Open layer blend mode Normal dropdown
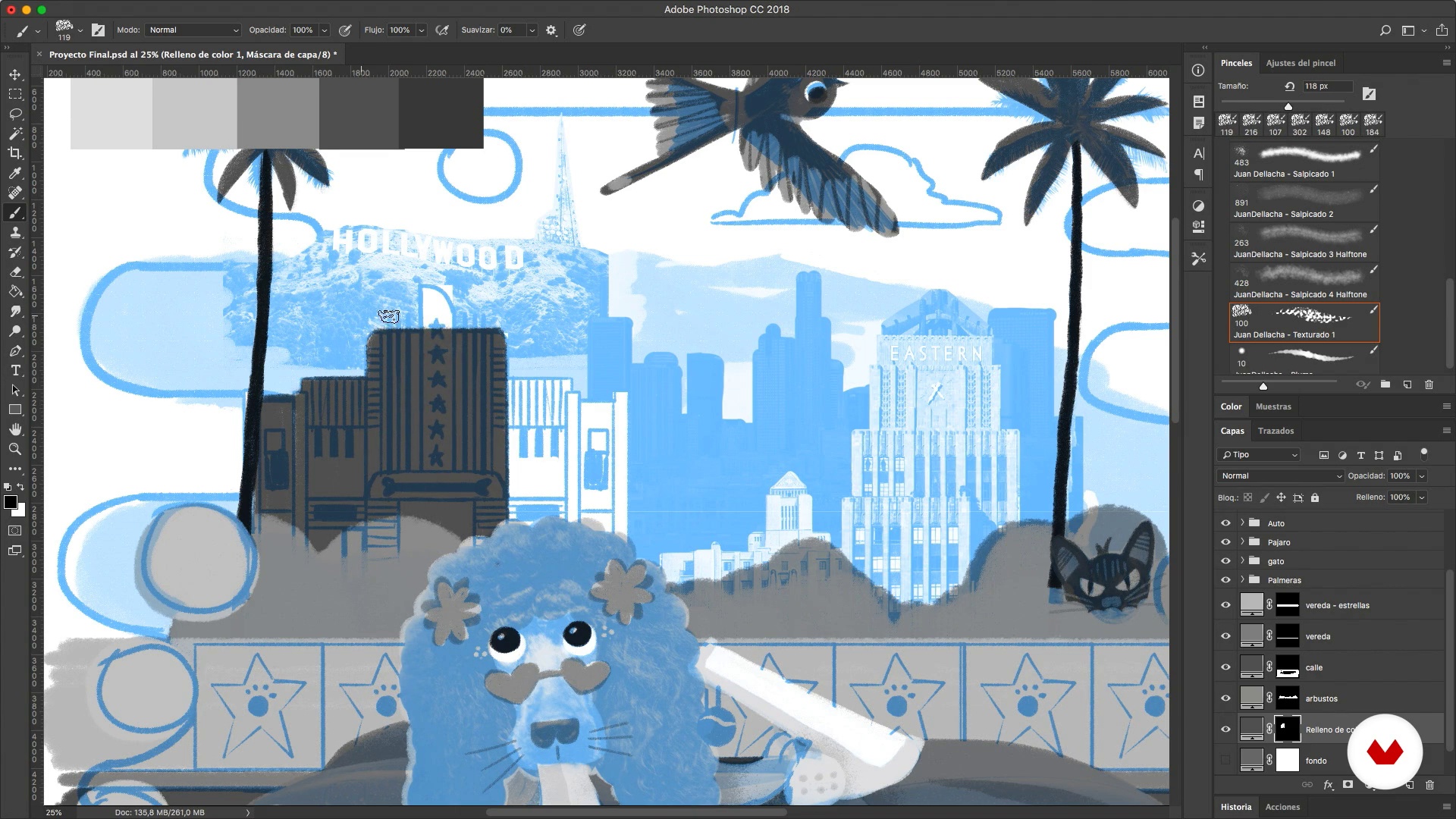1456x819 pixels. coord(1280,475)
